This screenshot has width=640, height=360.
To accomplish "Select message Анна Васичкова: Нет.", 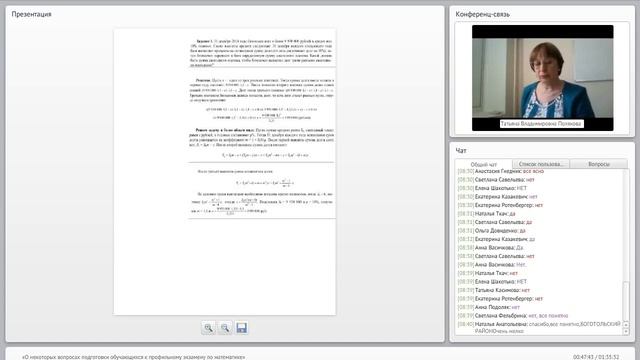I will coord(492,264).
